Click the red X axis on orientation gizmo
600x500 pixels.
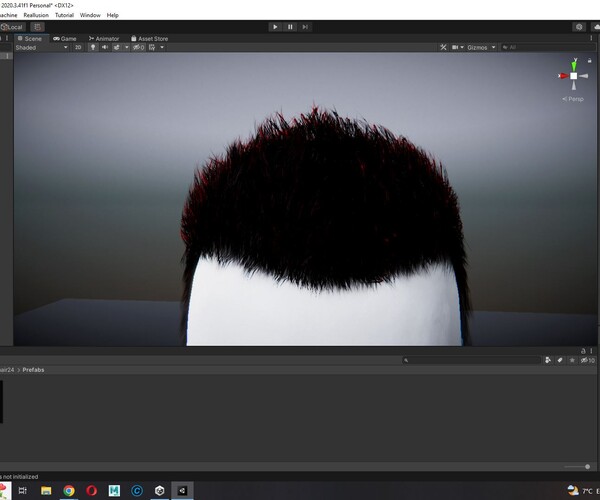click(563, 76)
